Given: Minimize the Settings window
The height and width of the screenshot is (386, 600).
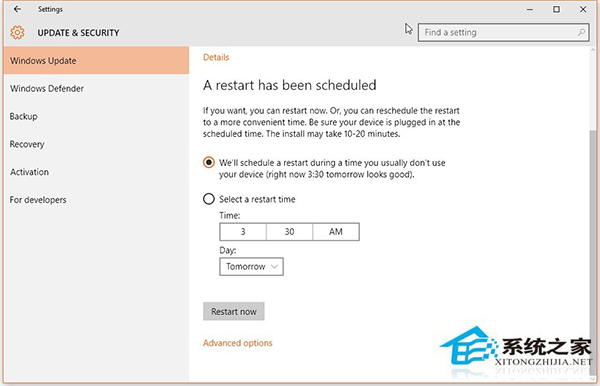Looking at the screenshot, I should pyautogui.click(x=530, y=10).
